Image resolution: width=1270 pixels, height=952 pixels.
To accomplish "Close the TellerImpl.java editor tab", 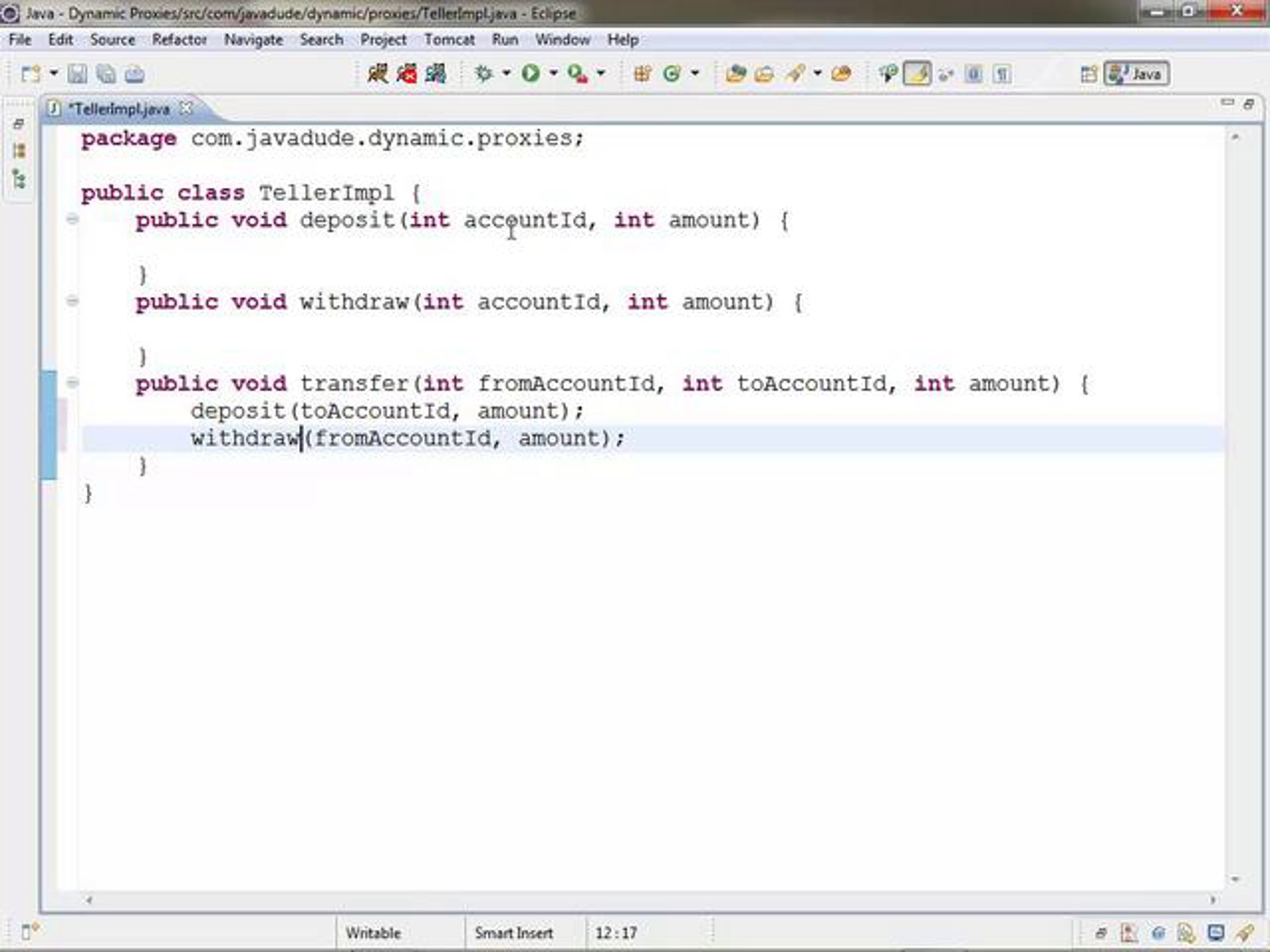I will tap(186, 108).
